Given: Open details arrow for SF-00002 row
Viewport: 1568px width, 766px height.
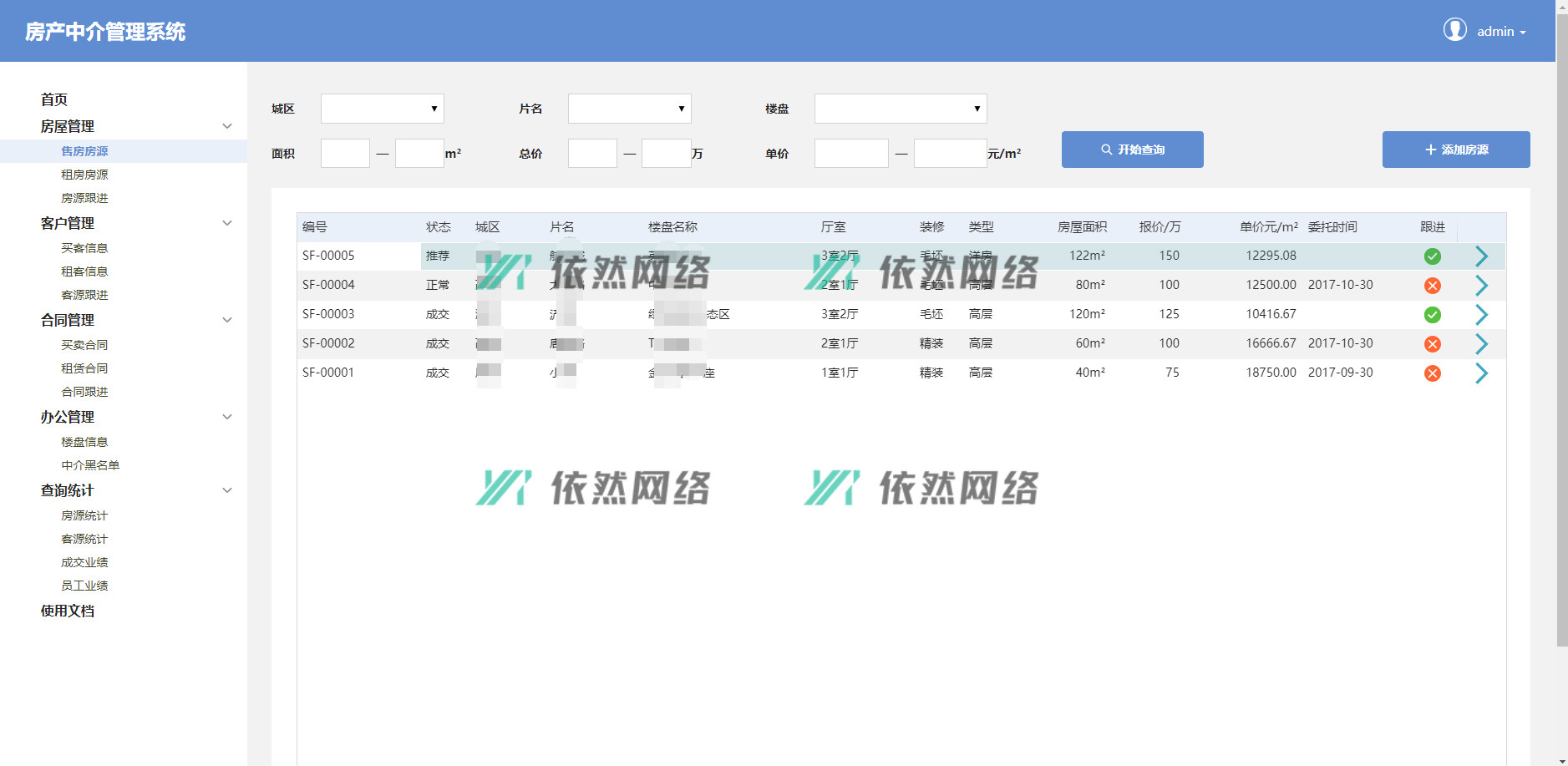Looking at the screenshot, I should click(x=1481, y=344).
